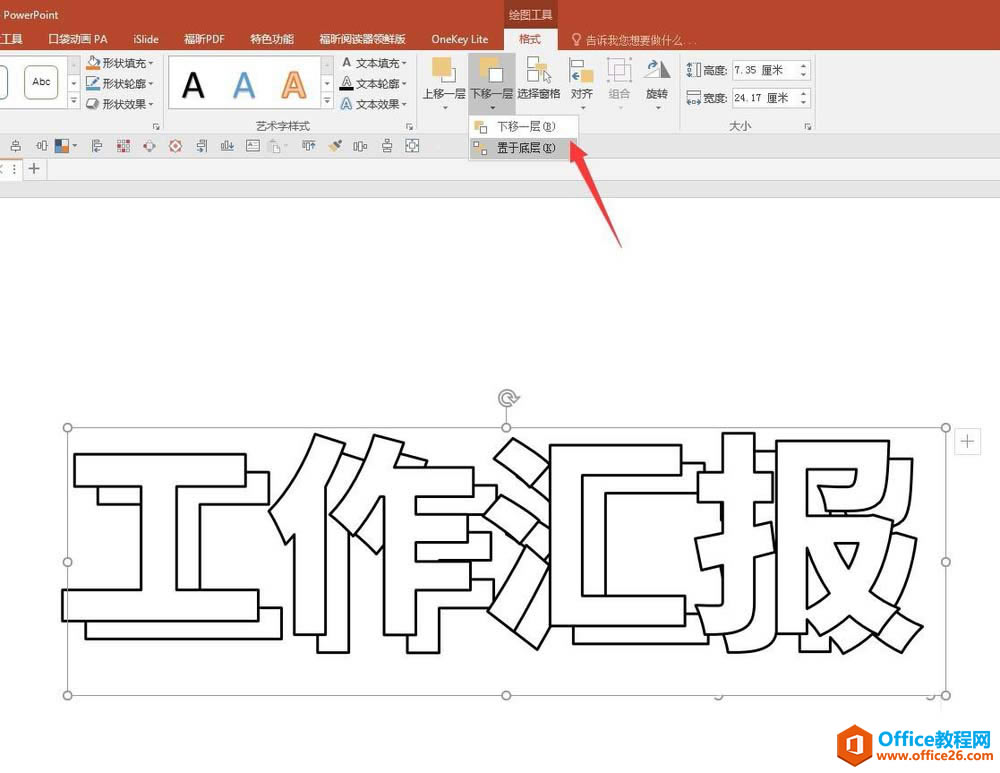Open the 旋转 rotate menu

click(x=657, y=82)
